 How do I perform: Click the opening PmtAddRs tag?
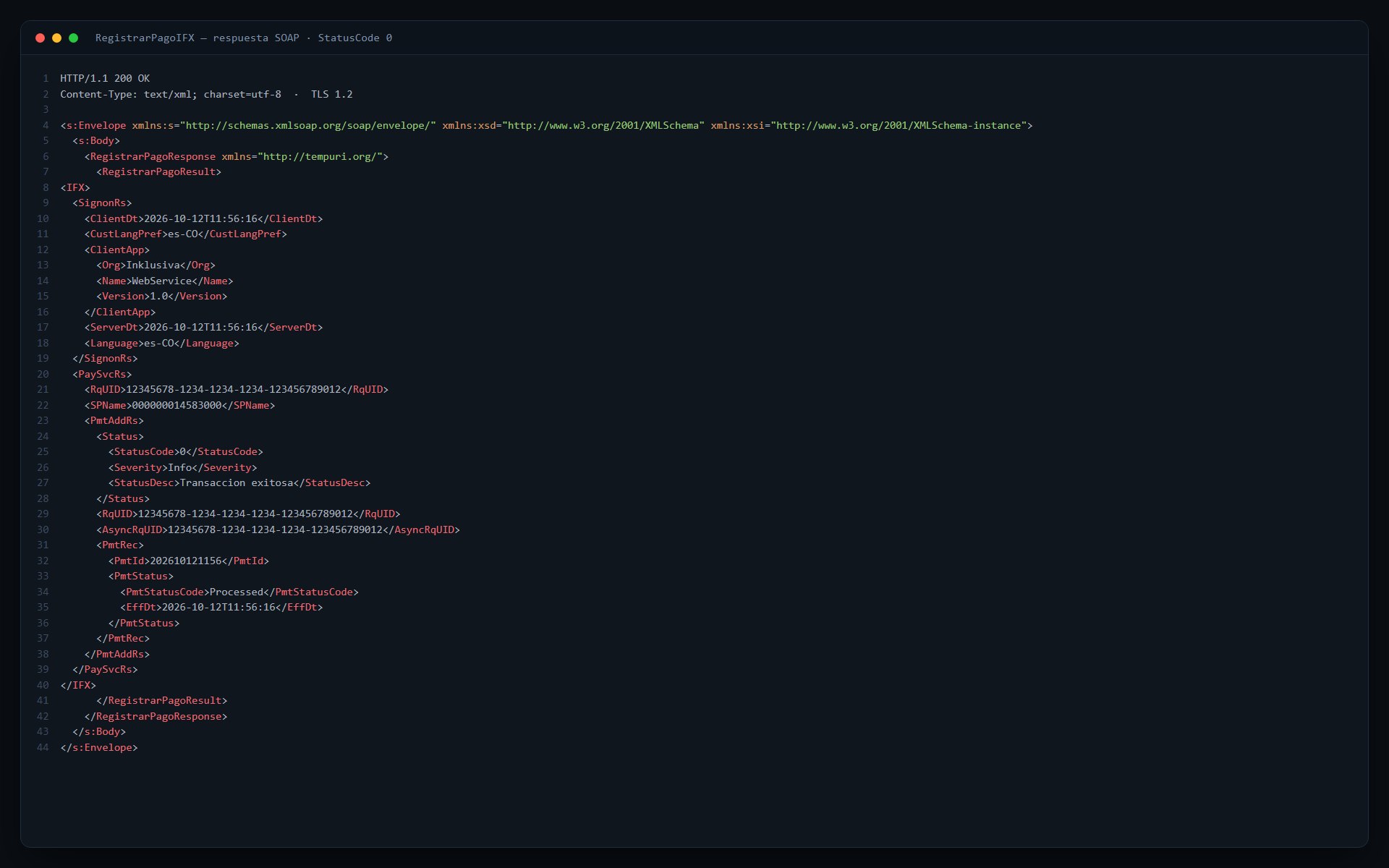pyautogui.click(x=114, y=420)
